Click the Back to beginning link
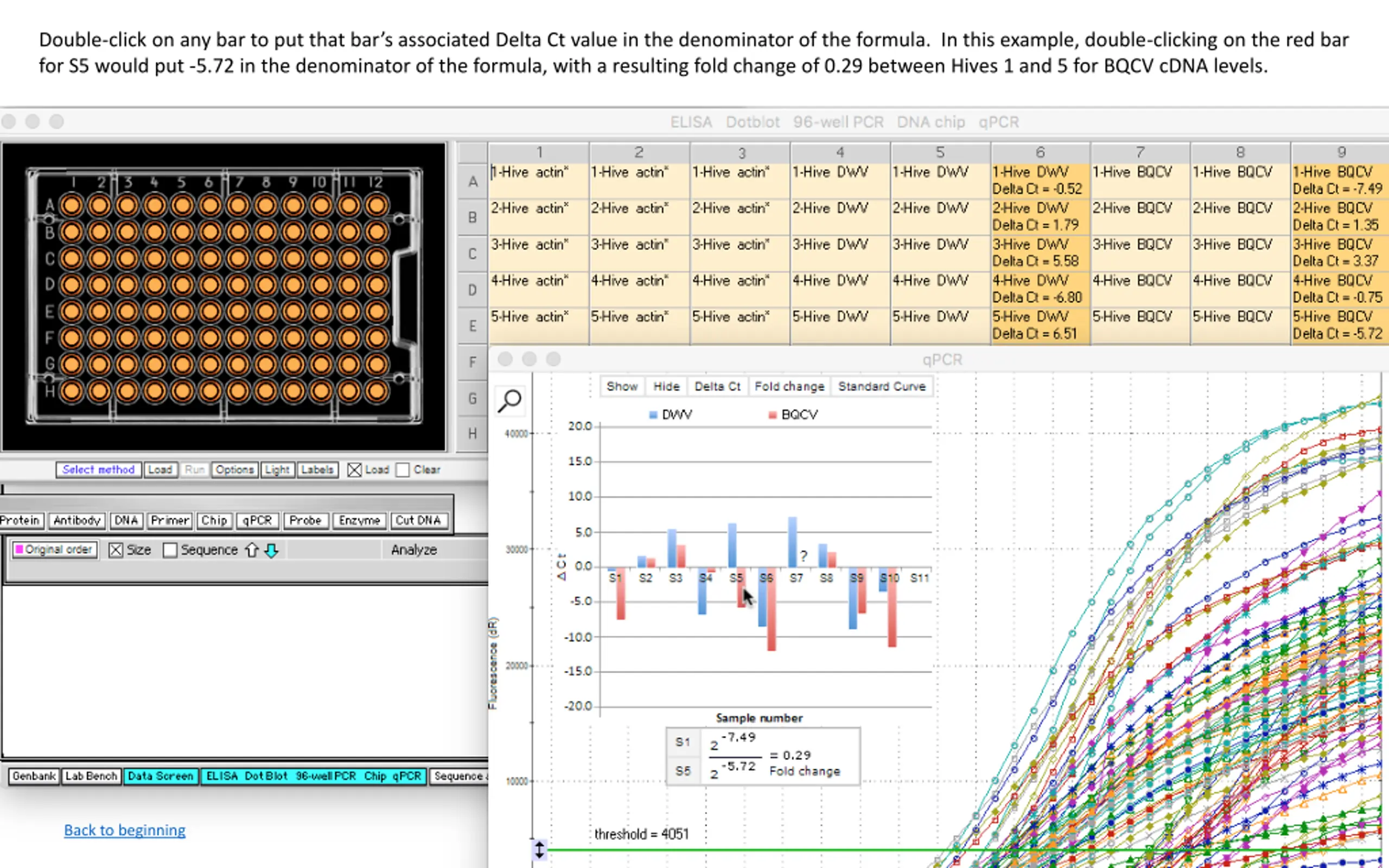 tap(125, 829)
